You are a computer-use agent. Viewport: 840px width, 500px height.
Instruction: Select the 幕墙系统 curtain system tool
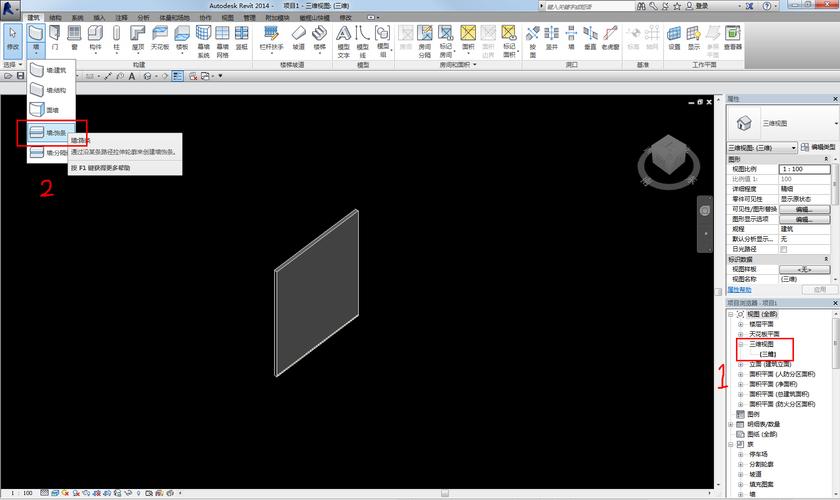[x=204, y=41]
